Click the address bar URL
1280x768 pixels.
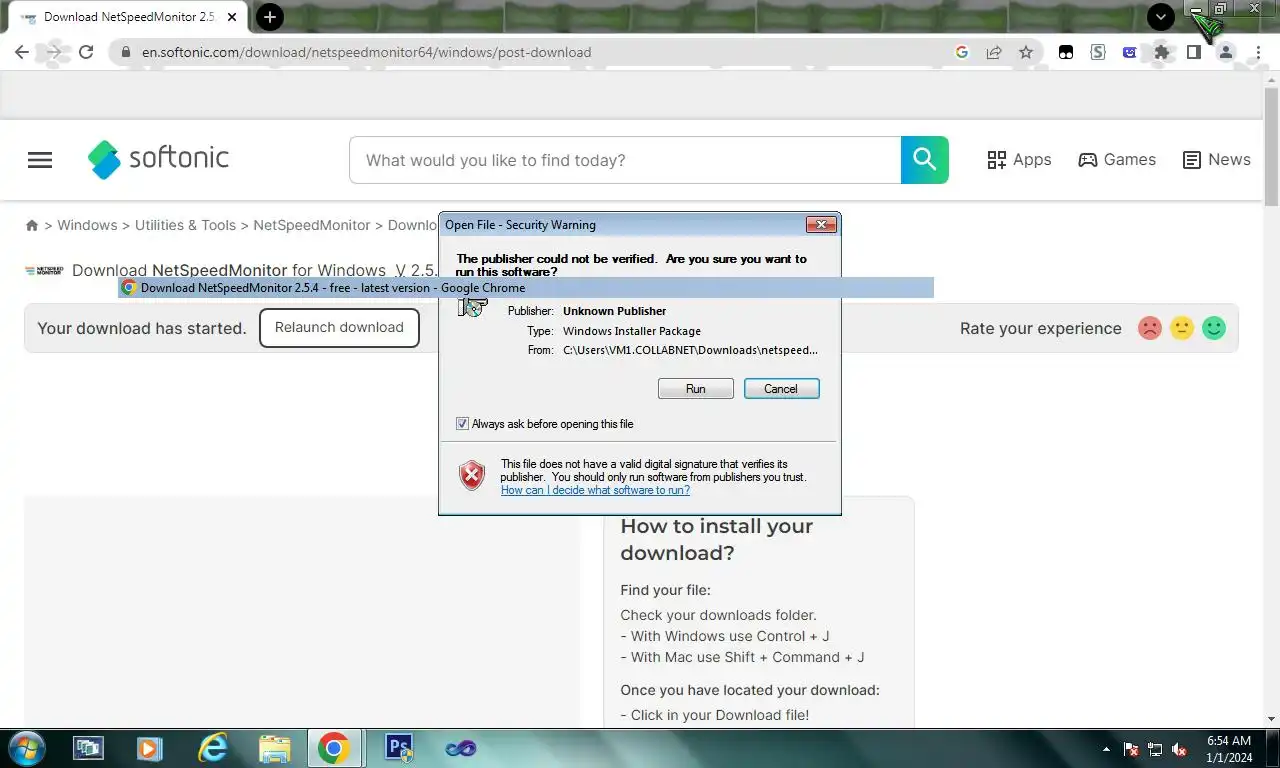366,52
